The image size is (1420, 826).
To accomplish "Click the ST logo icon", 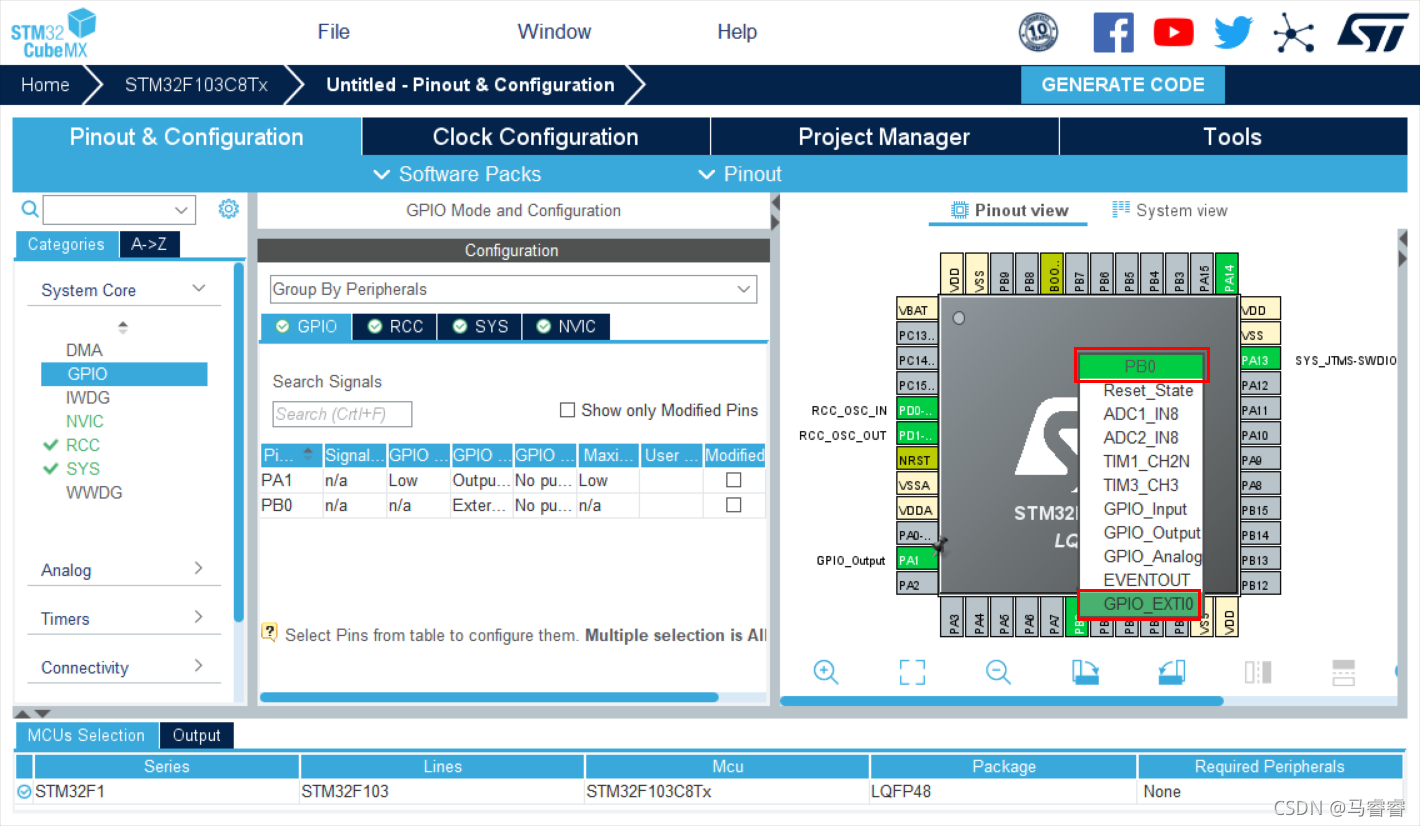I will [x=1372, y=31].
